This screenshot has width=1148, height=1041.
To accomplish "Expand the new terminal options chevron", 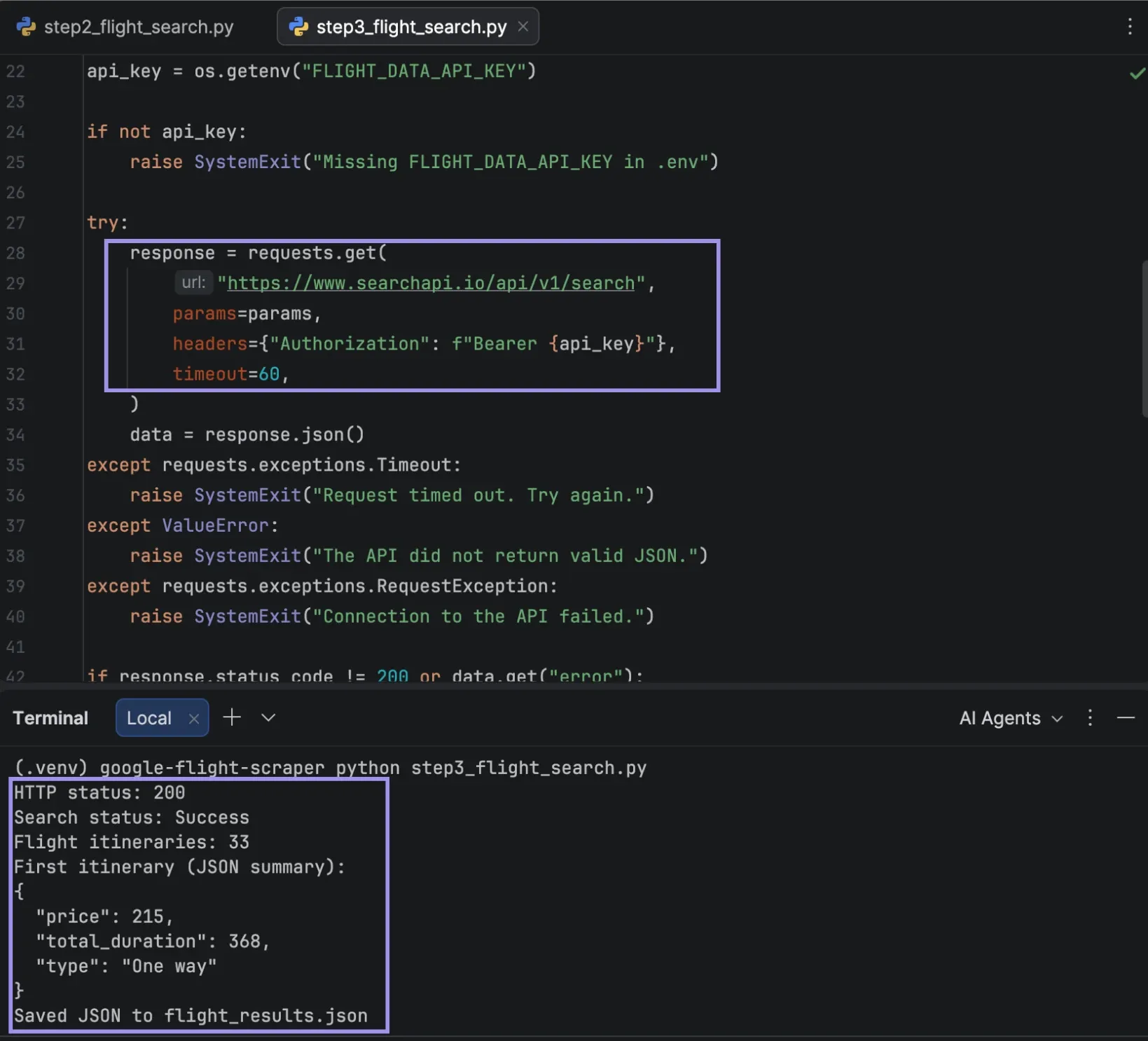I will (x=268, y=717).
